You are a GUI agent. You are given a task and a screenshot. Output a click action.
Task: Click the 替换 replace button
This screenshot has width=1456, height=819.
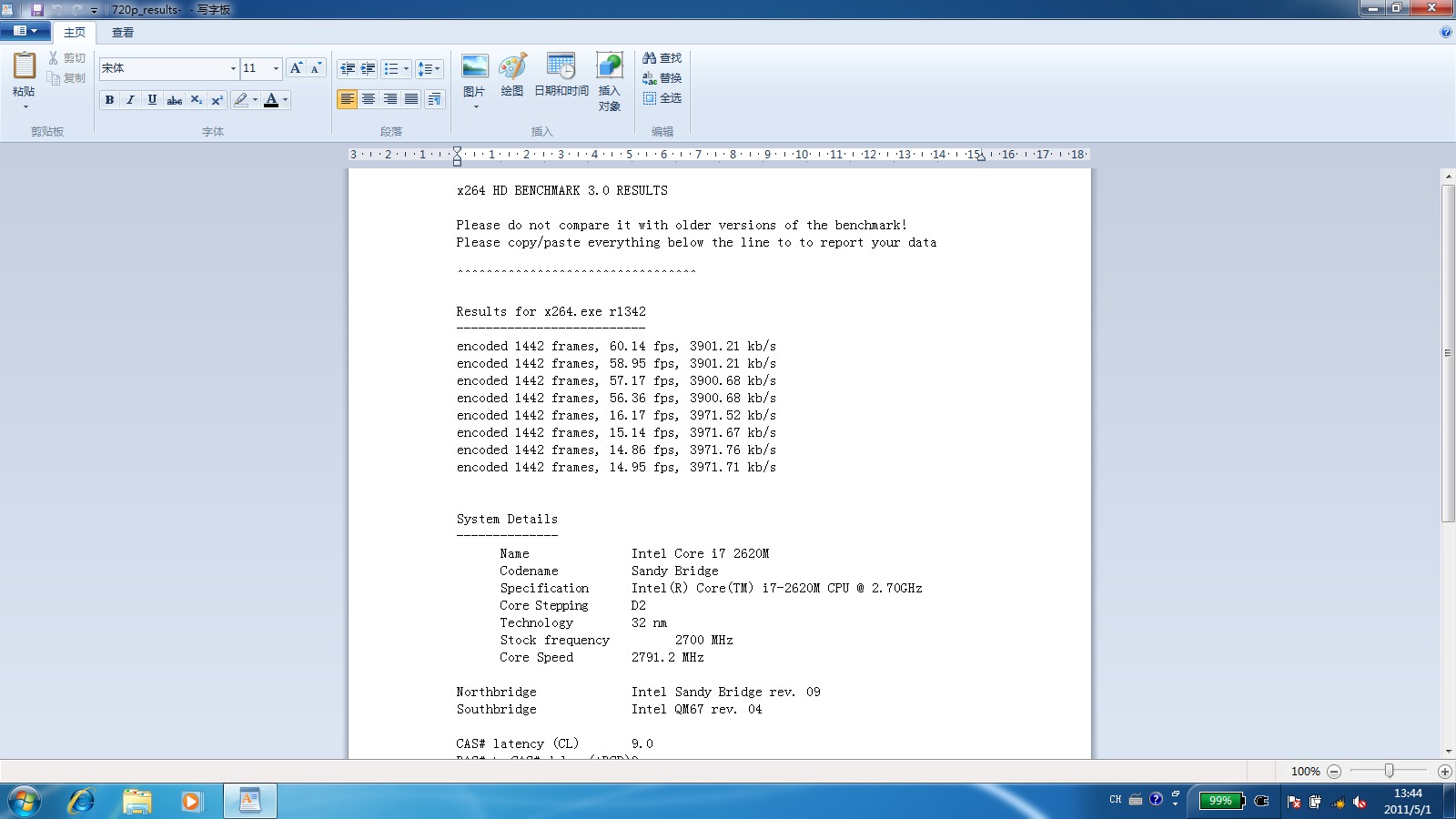tap(662, 78)
